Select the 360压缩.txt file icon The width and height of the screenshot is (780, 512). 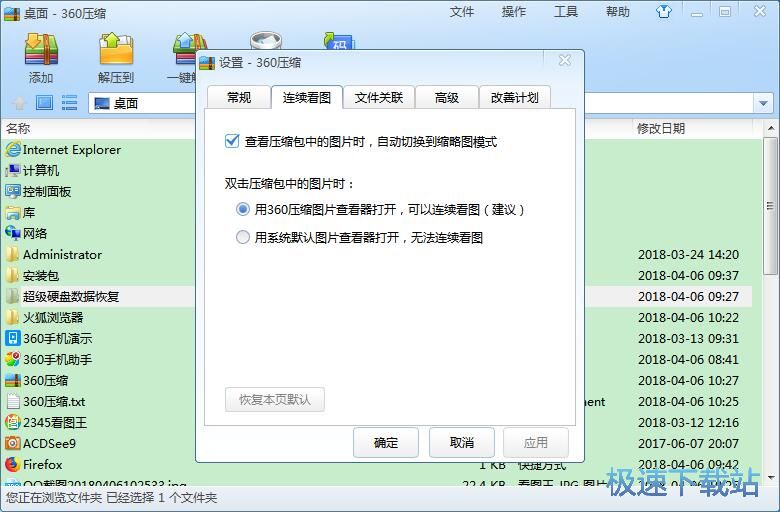click(13, 401)
